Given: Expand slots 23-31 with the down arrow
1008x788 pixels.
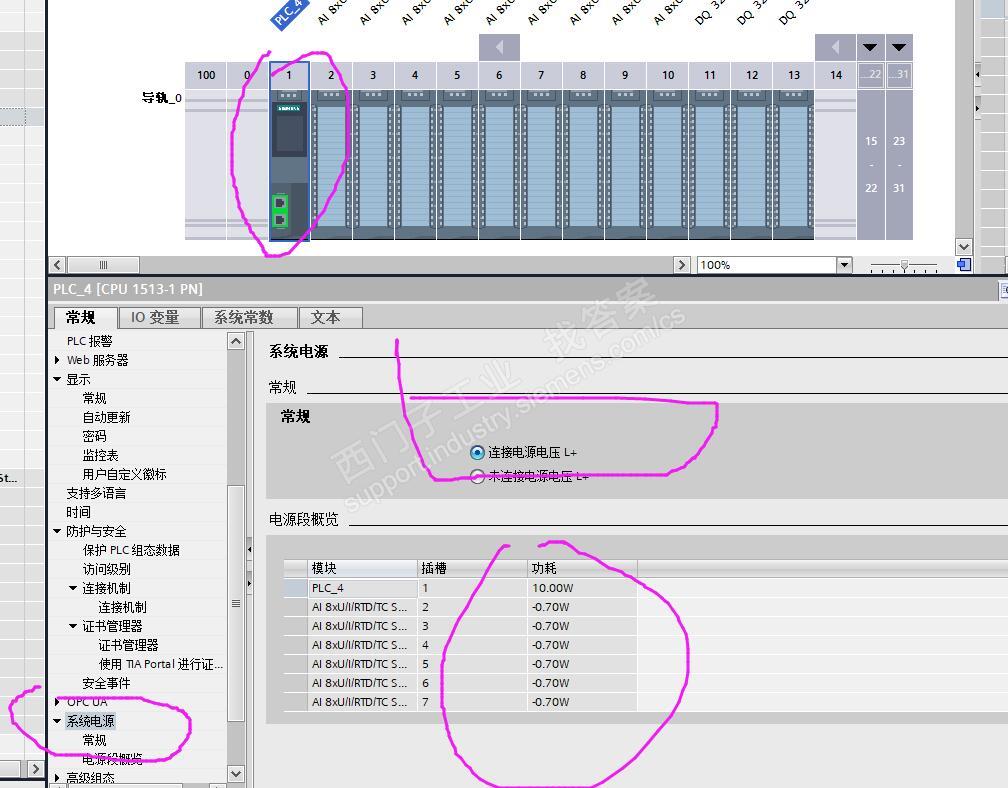Looking at the screenshot, I should (899, 48).
